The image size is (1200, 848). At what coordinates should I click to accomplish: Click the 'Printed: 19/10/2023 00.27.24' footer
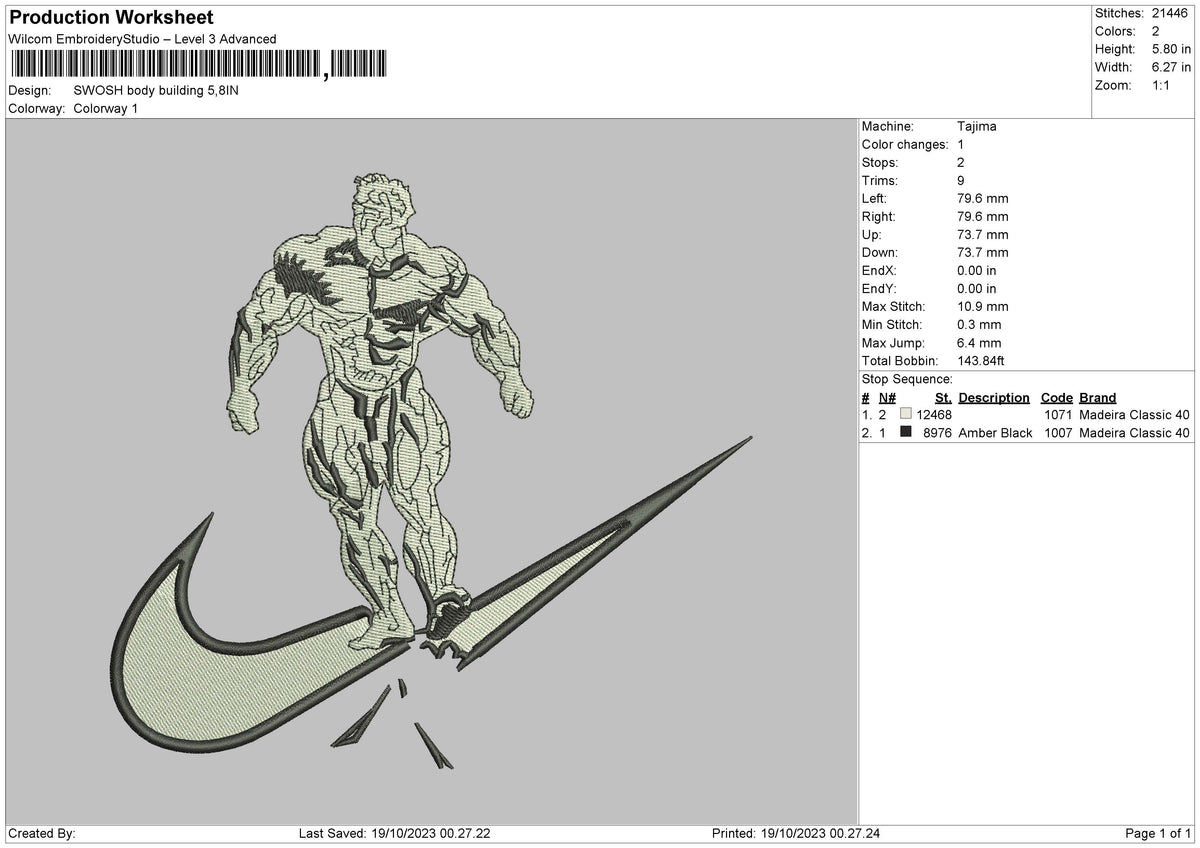coord(796,834)
